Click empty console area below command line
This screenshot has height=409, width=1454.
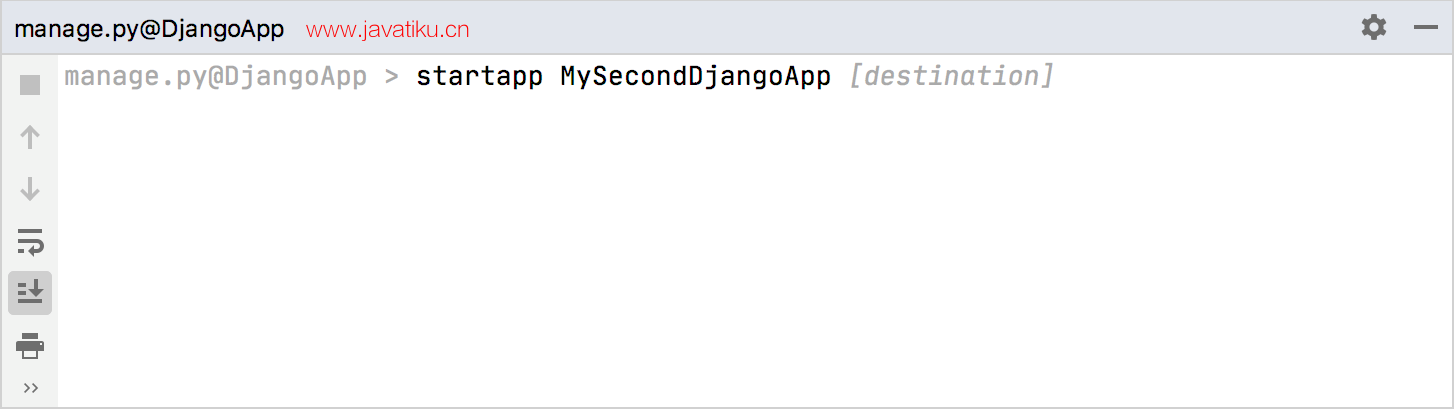point(750,250)
